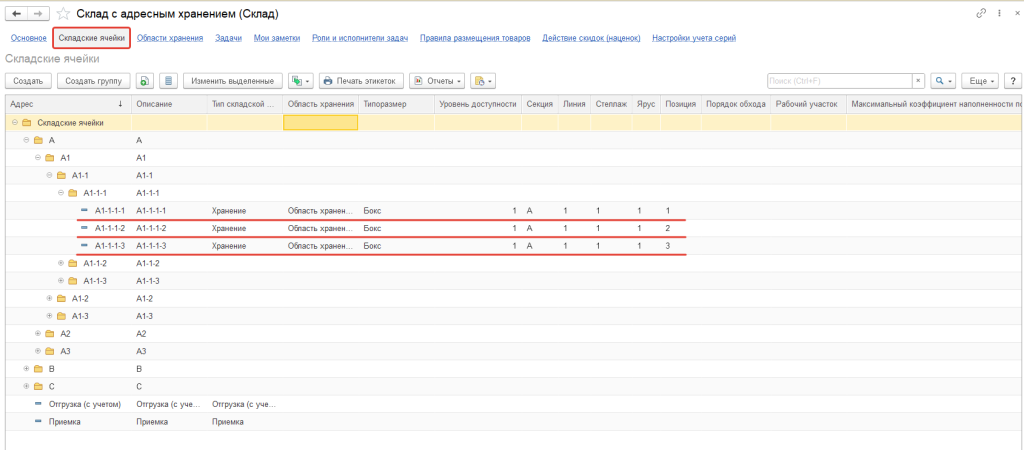Viewport: 1024px width, 450px height.
Task: Click the list view mode icon
Action: [168, 80]
